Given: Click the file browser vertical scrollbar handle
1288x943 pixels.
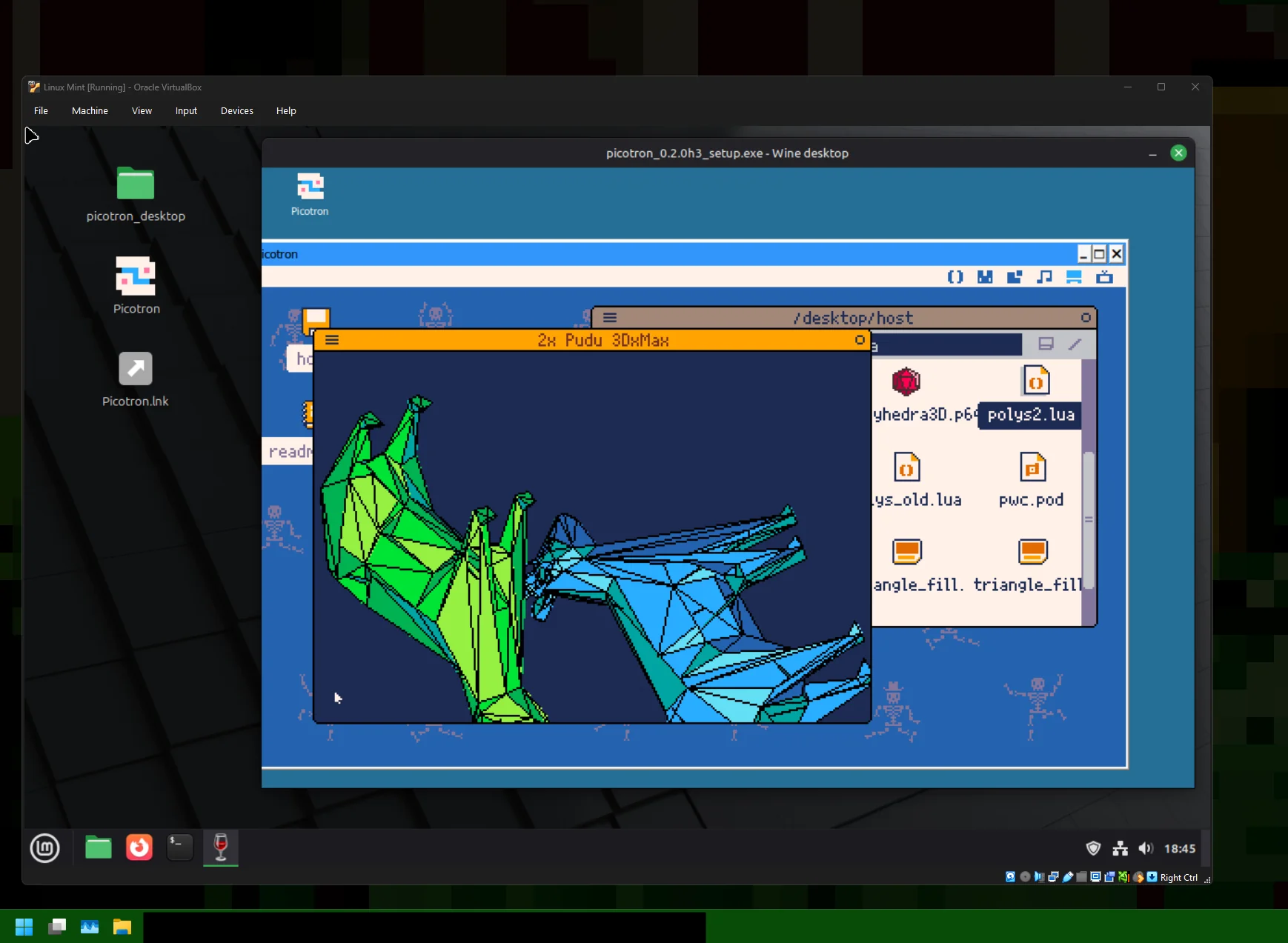Looking at the screenshot, I should click(1089, 519).
